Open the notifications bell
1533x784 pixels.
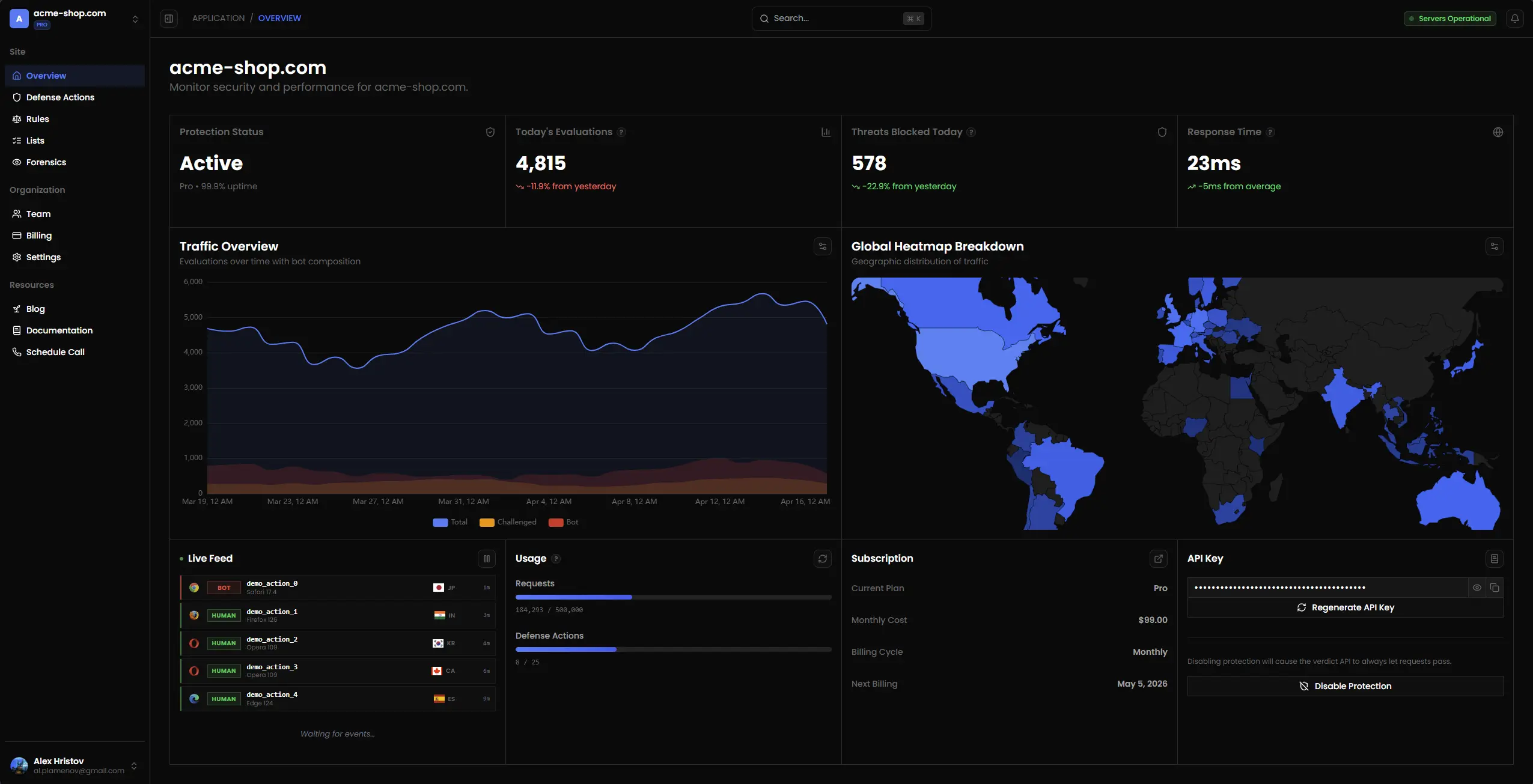pyautogui.click(x=1514, y=19)
